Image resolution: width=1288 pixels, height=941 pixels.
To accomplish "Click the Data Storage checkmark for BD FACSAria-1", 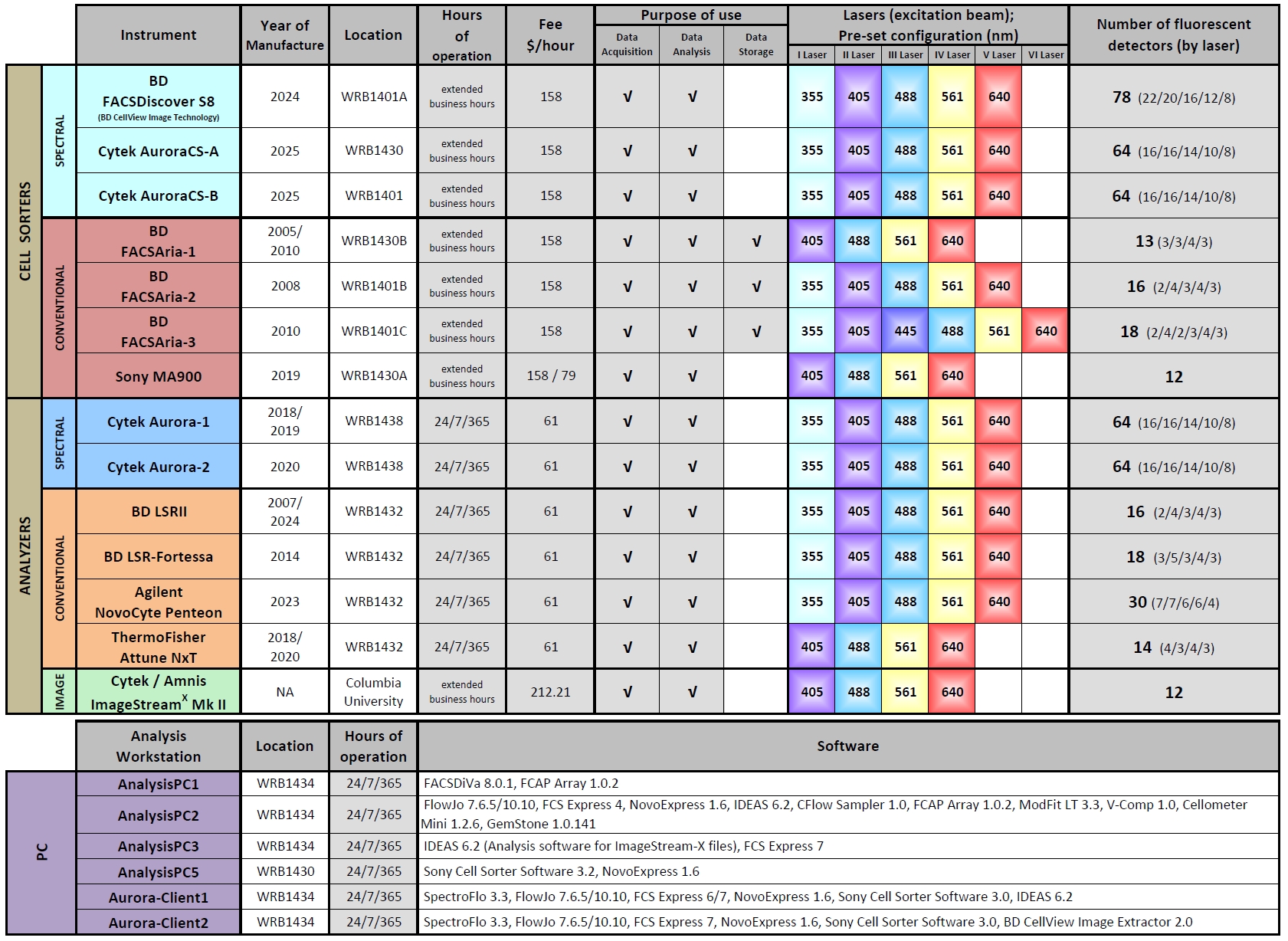I will pyautogui.click(x=755, y=241).
